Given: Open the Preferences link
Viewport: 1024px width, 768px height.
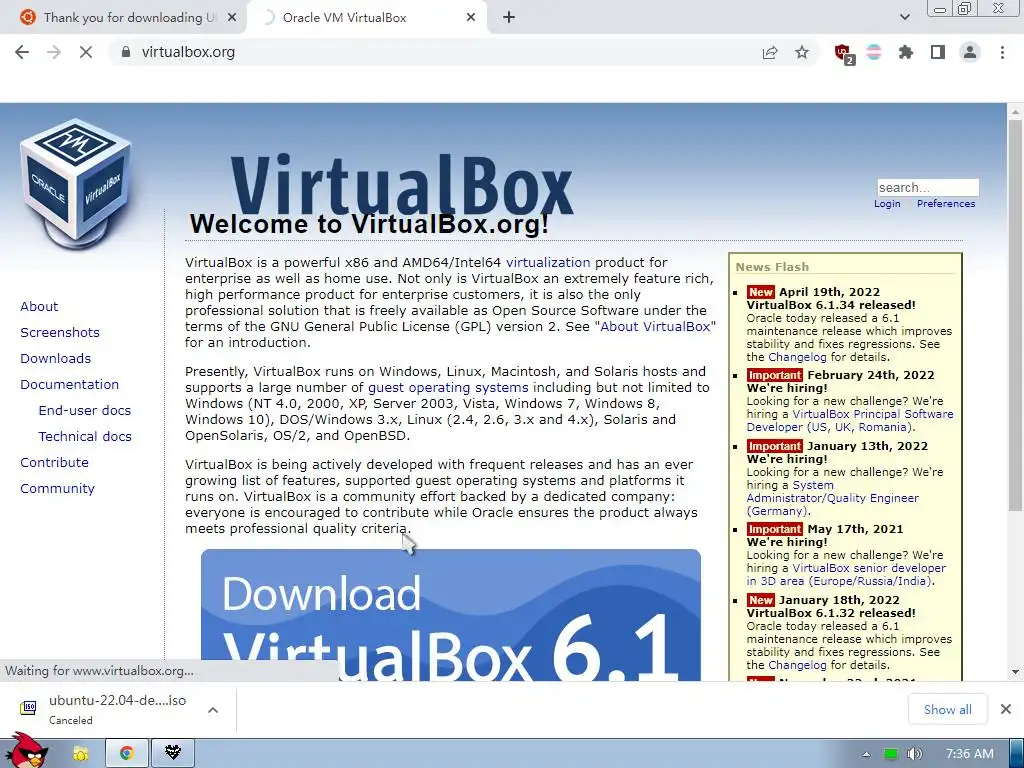Looking at the screenshot, I should pyautogui.click(x=946, y=204).
